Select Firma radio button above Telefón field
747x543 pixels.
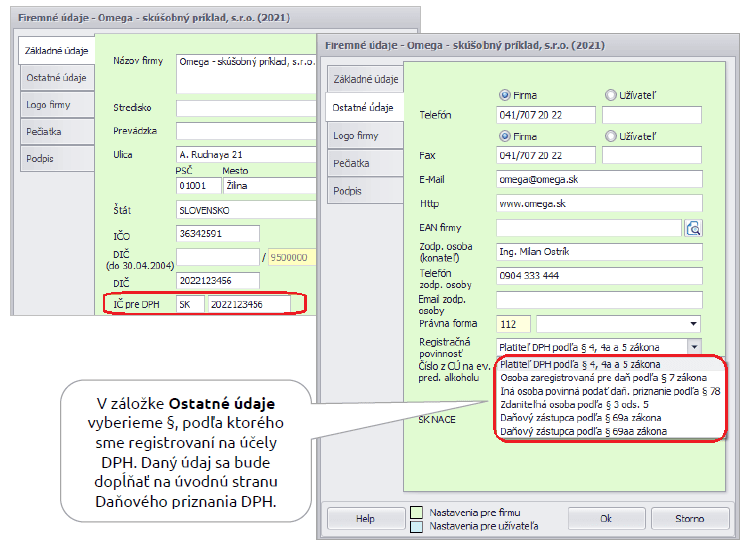[504, 95]
